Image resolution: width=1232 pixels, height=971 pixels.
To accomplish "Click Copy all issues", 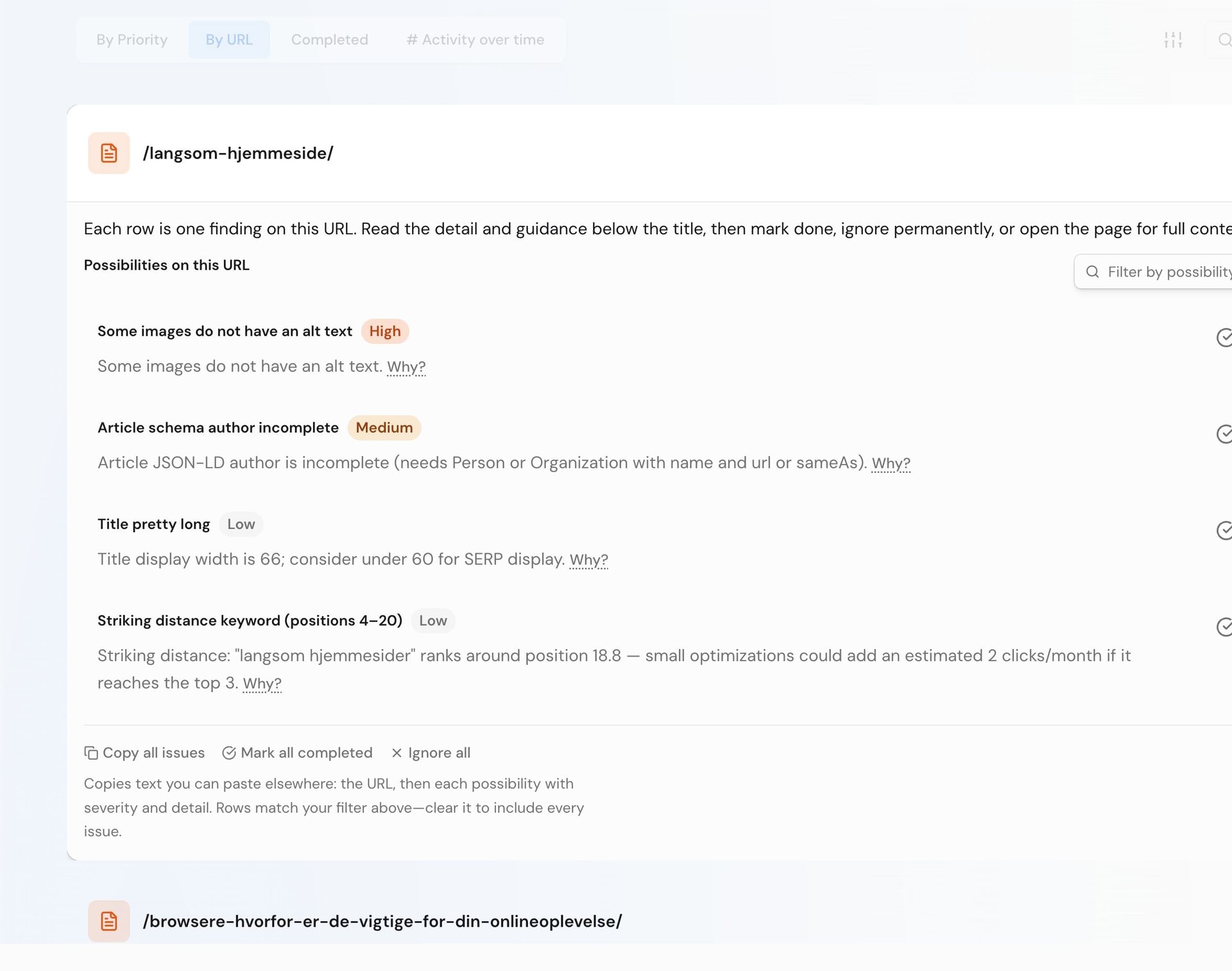I will pos(144,753).
